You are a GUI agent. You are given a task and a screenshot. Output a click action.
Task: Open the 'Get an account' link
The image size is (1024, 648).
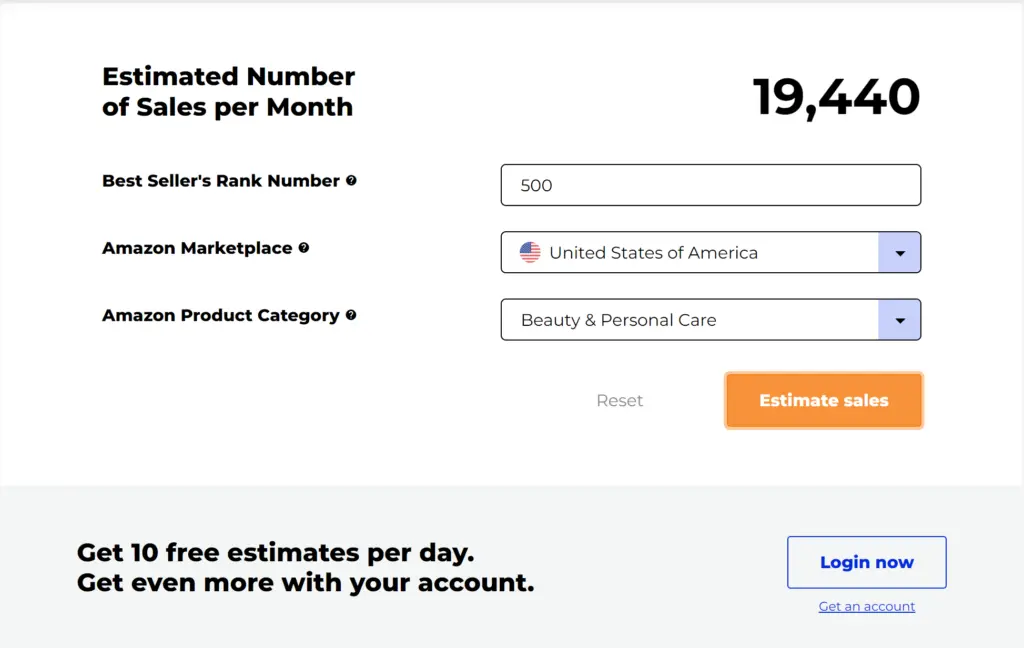[866, 606]
